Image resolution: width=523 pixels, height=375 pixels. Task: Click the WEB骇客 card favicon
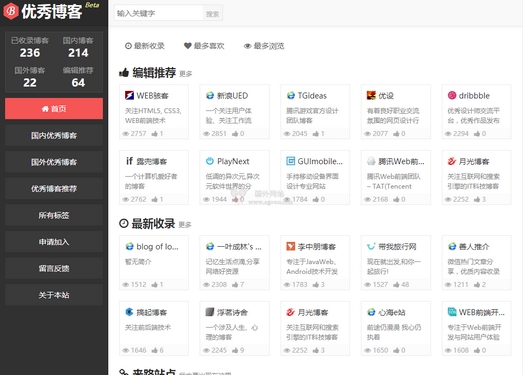[x=129, y=95]
